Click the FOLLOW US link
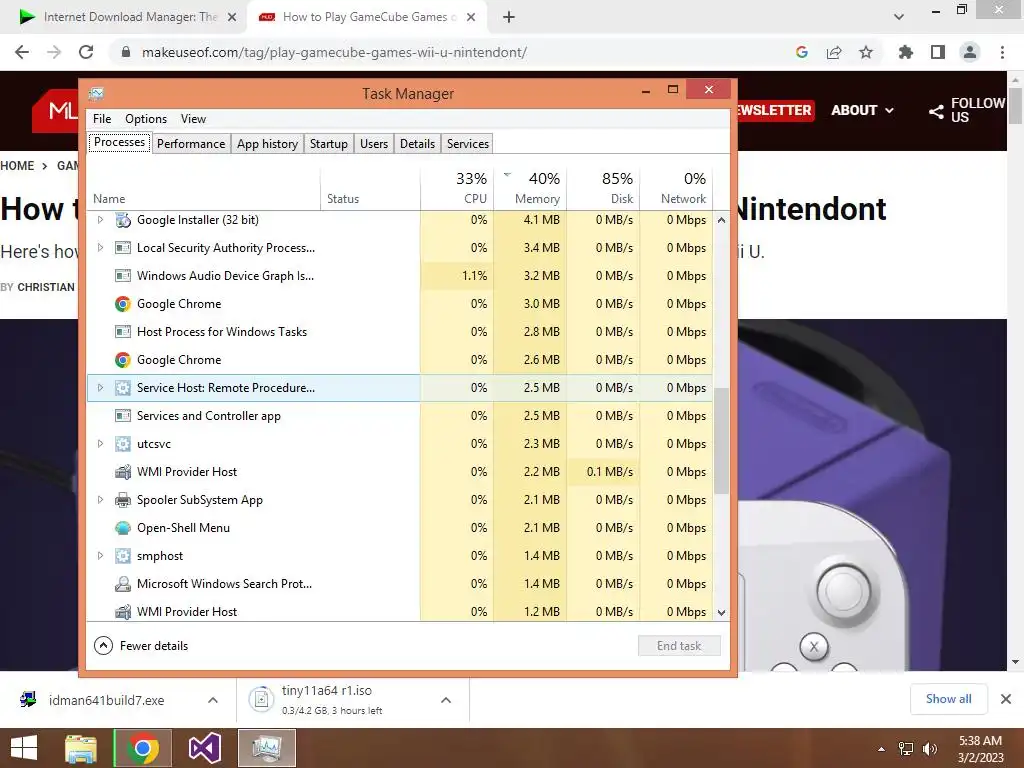 pos(967,110)
